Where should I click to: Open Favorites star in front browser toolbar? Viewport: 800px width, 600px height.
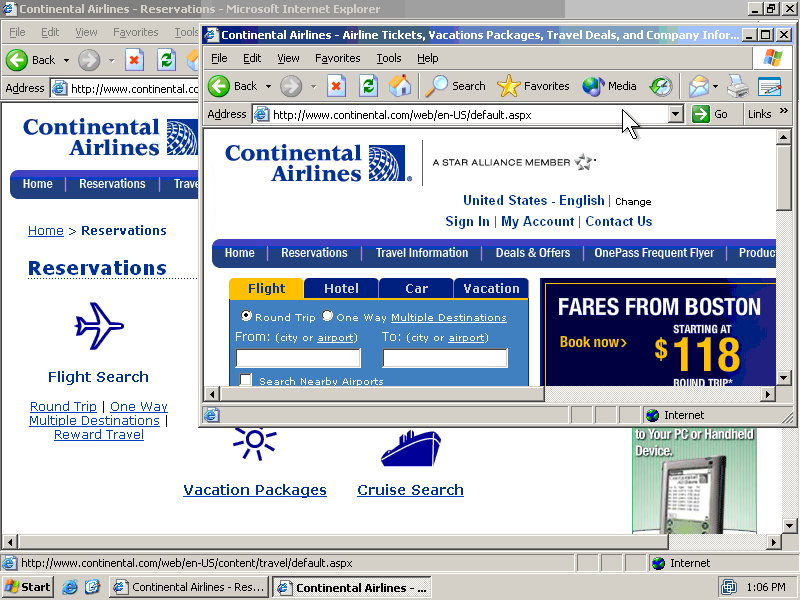point(533,86)
